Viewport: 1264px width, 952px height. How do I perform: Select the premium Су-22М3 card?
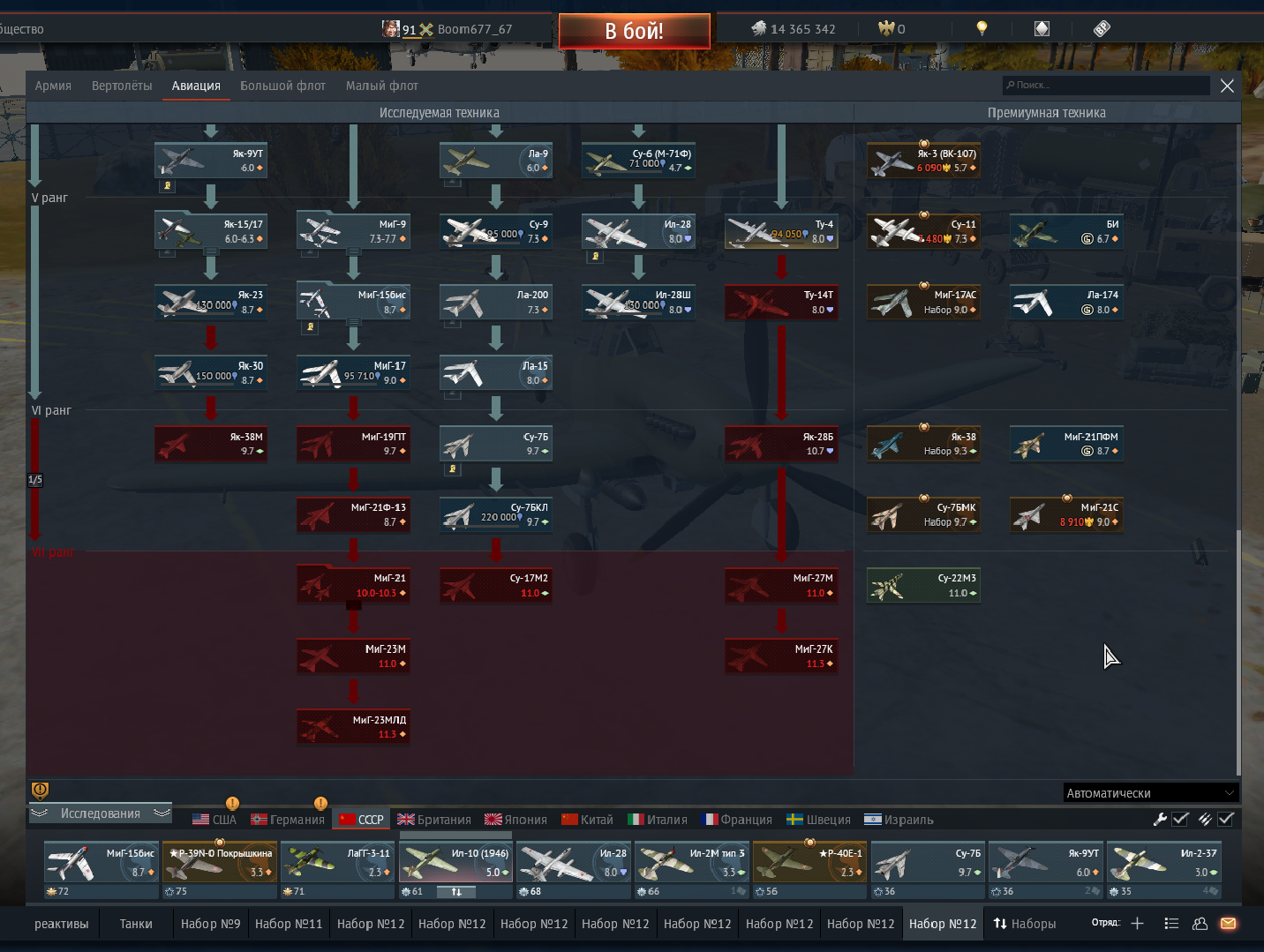[x=923, y=585]
